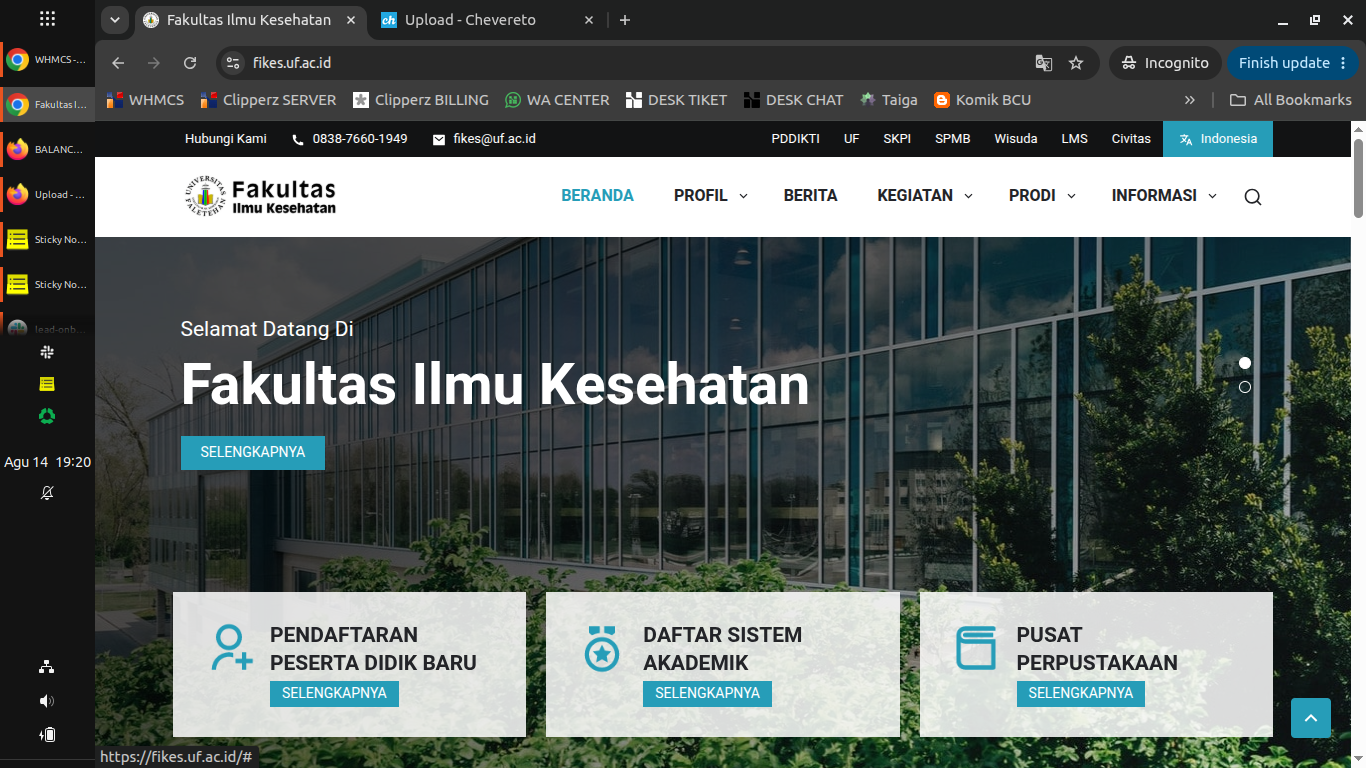This screenshot has height=768, width=1366.
Task: Open the Taiga bookmark
Action: [x=889, y=100]
